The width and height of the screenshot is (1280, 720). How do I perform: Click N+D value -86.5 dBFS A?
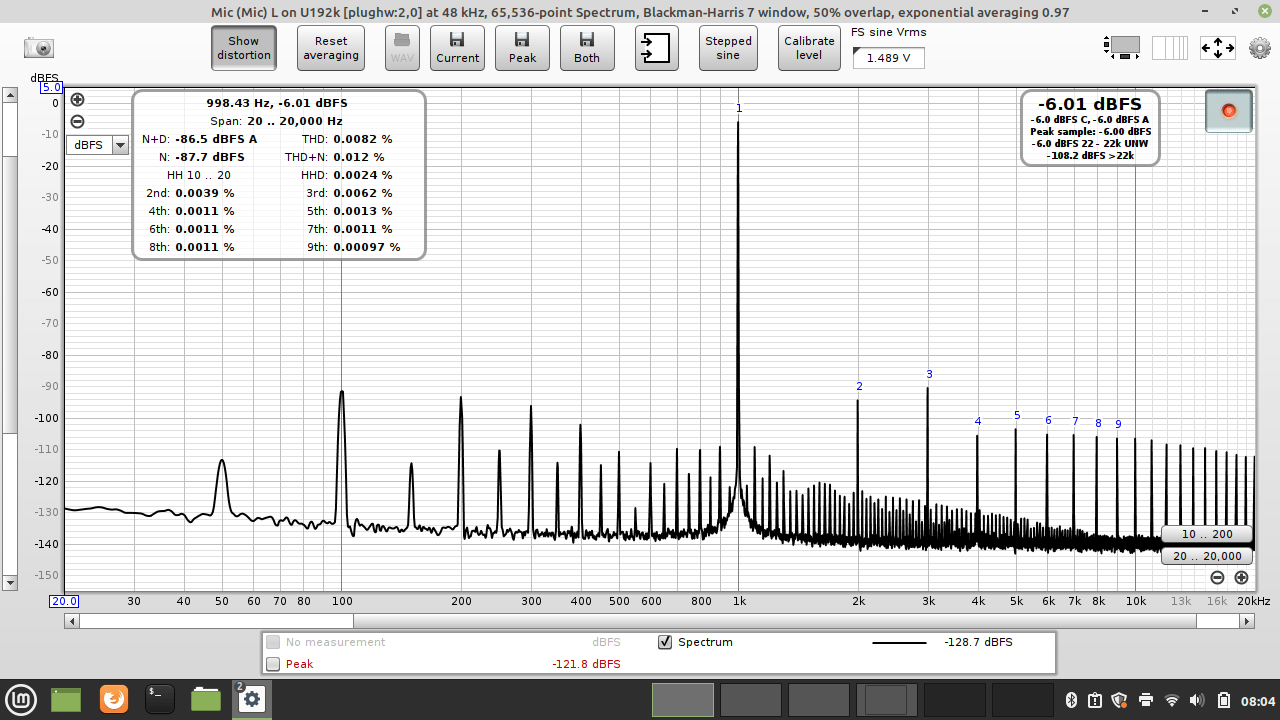click(x=216, y=139)
